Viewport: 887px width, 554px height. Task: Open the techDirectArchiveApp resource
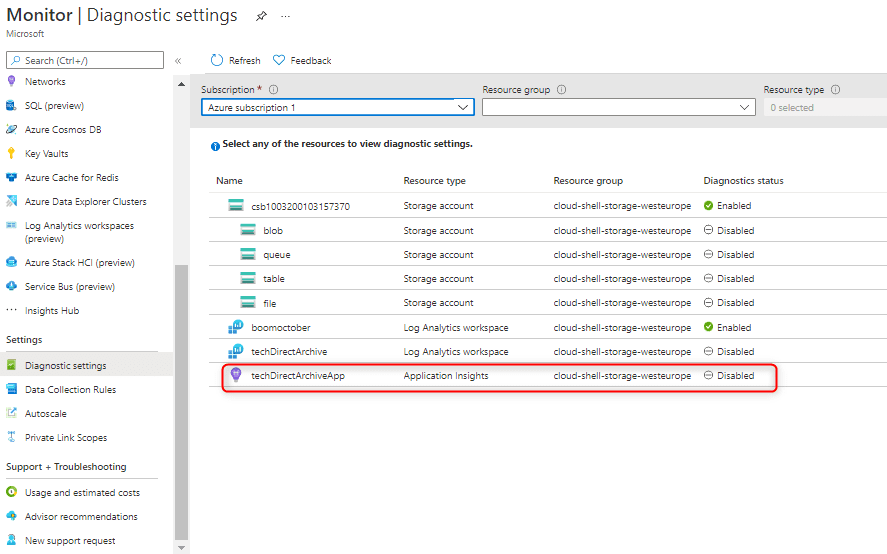298,376
